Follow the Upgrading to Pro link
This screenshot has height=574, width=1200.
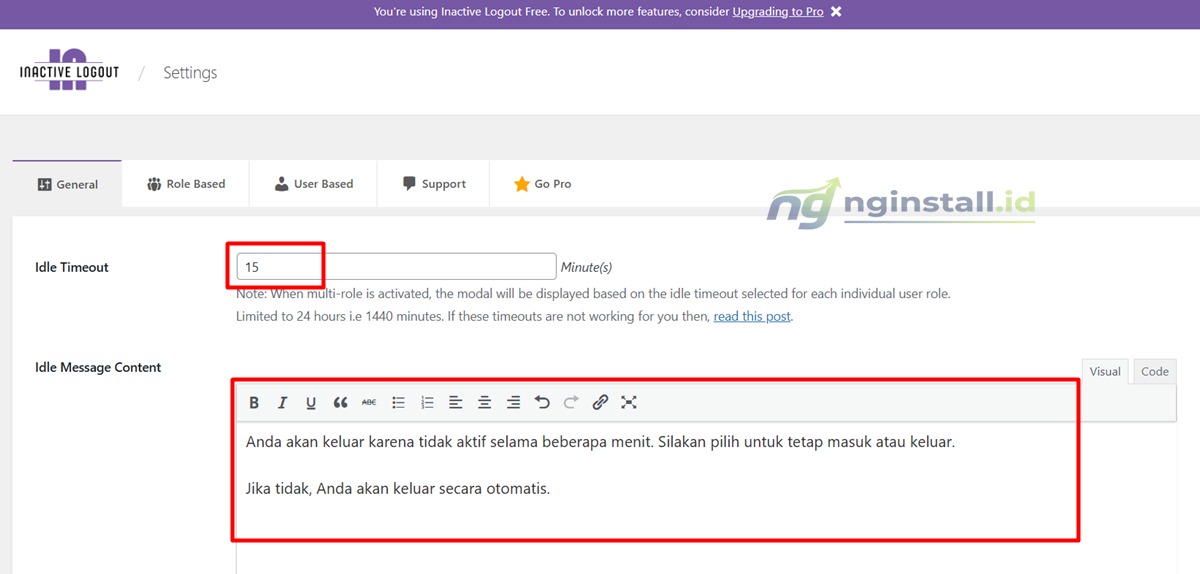coord(778,12)
